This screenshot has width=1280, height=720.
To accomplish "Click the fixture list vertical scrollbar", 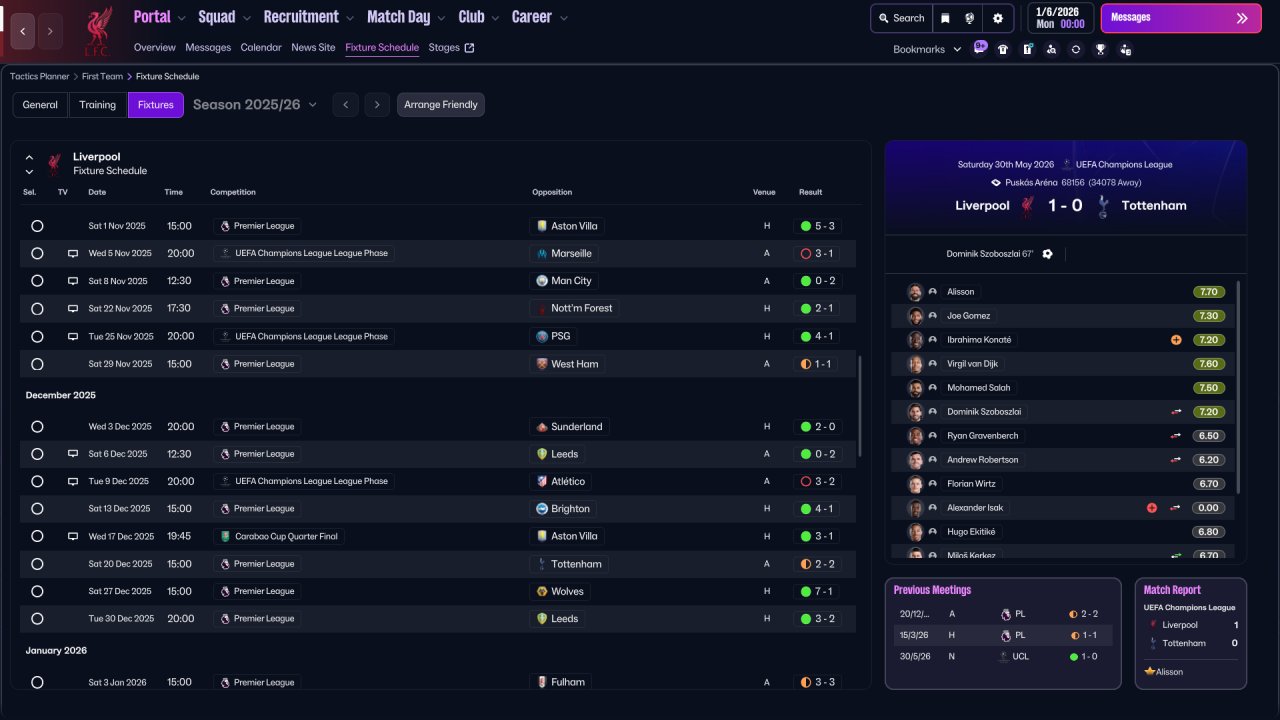I will 860,405.
